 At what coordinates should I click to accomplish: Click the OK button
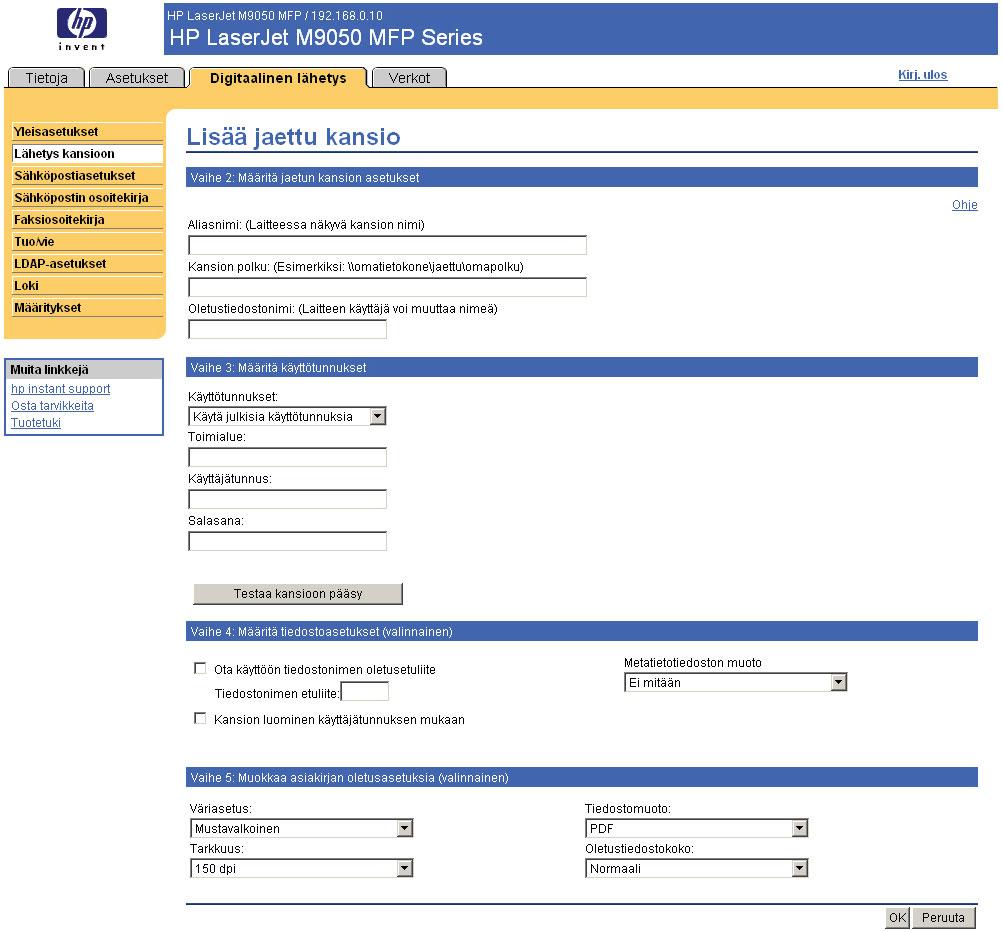(897, 917)
